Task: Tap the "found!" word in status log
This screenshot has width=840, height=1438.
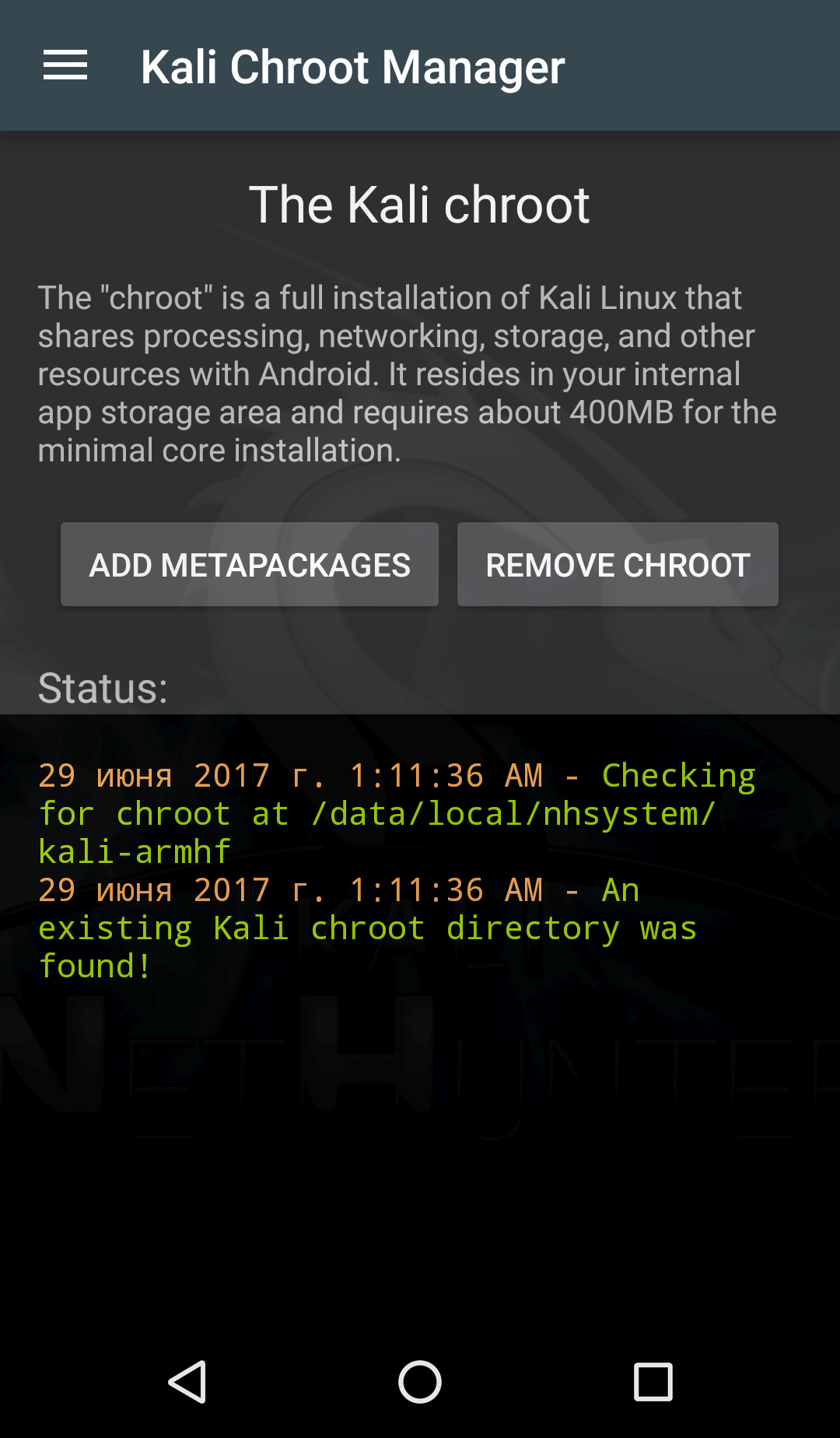Action: click(x=94, y=966)
